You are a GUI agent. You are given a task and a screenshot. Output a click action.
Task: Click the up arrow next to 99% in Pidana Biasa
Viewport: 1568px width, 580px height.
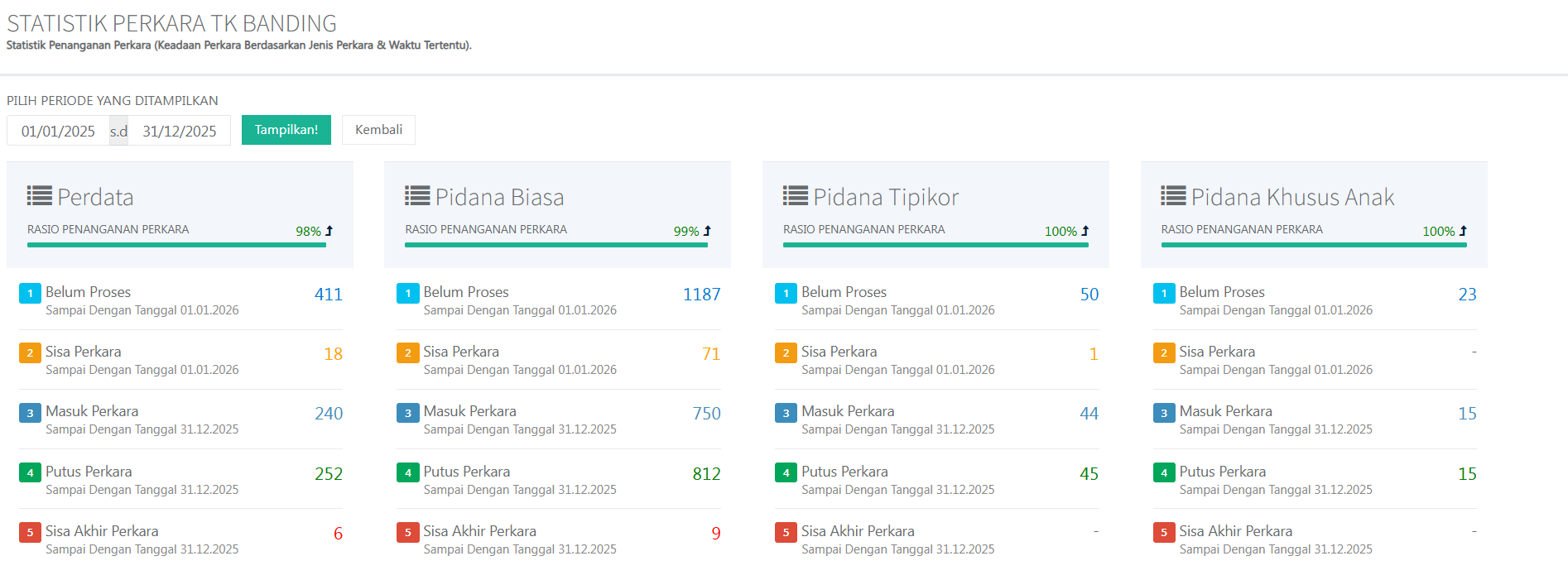click(707, 231)
